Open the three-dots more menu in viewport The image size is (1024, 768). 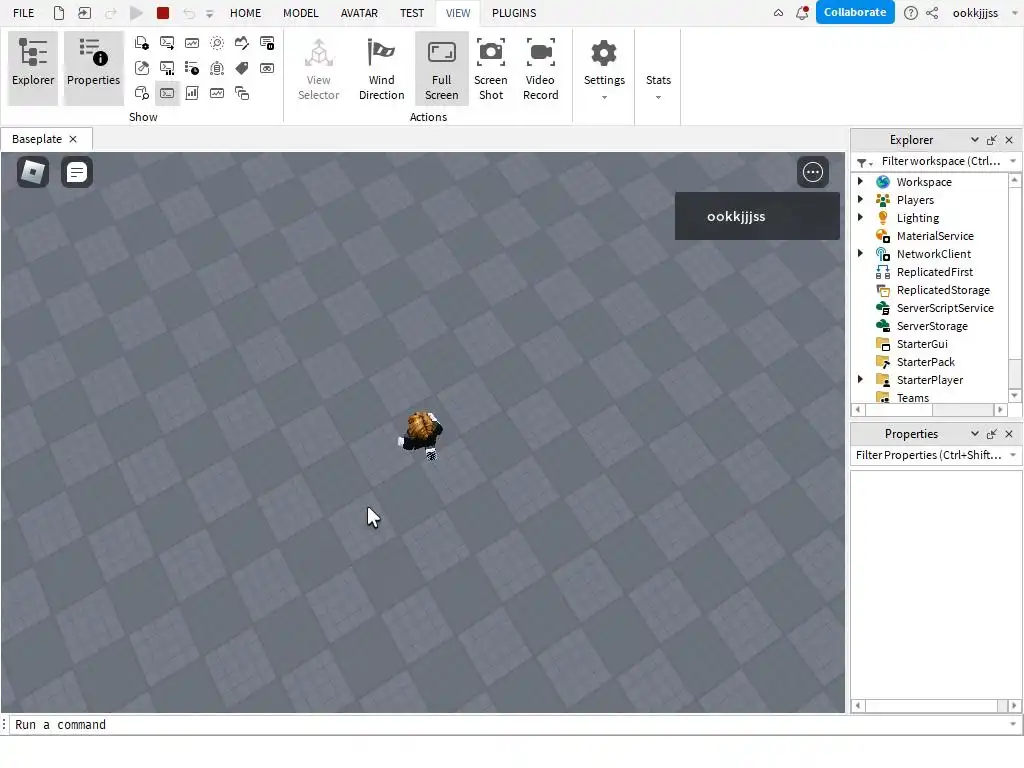pos(812,172)
